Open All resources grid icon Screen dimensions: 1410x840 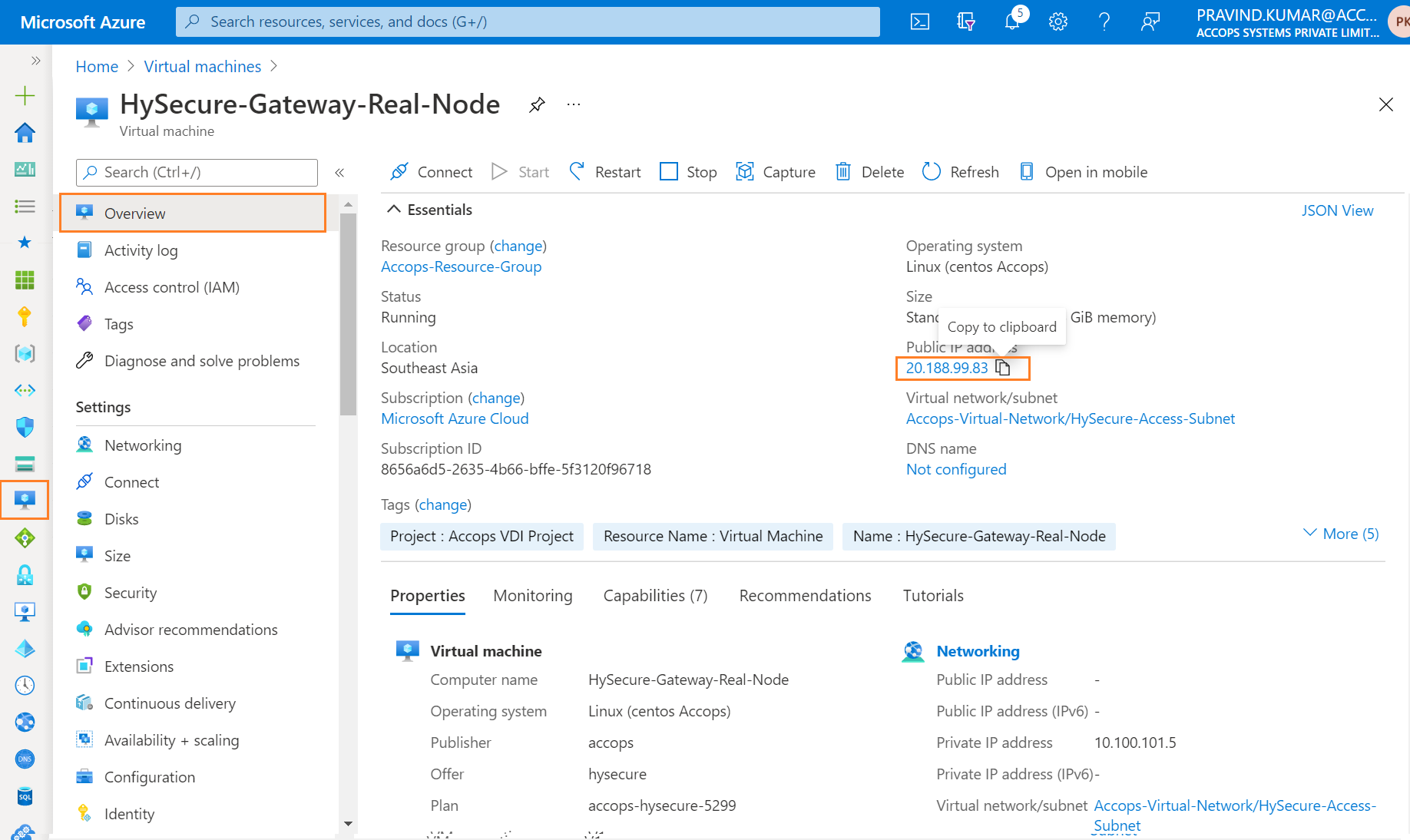tap(25, 279)
